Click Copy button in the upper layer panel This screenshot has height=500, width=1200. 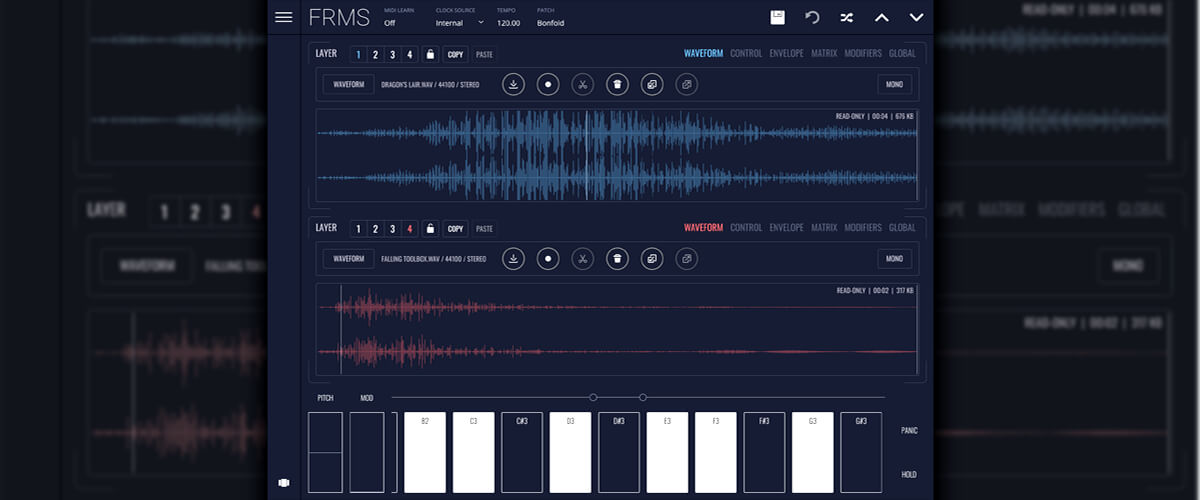[455, 54]
